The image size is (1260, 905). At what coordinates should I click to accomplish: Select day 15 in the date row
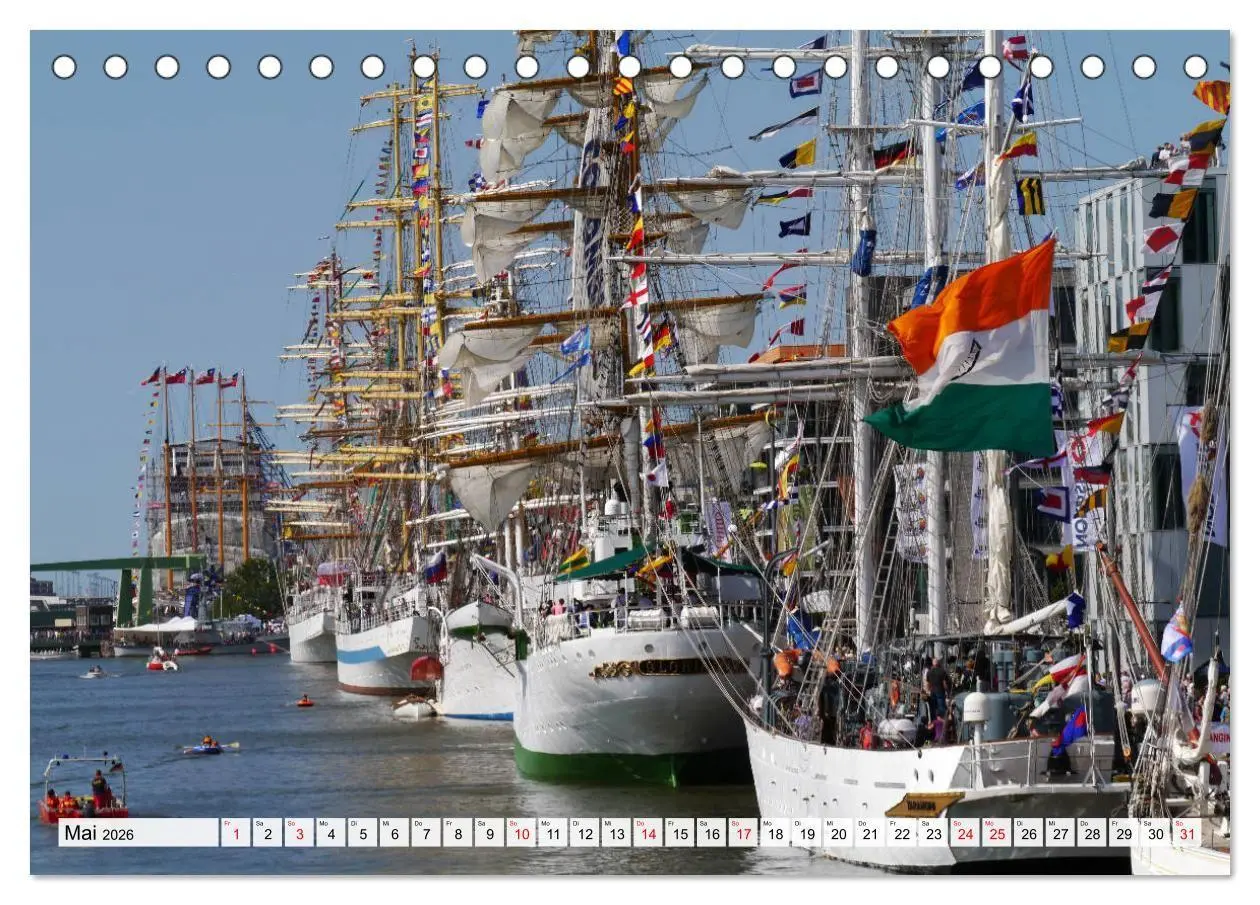[680, 833]
